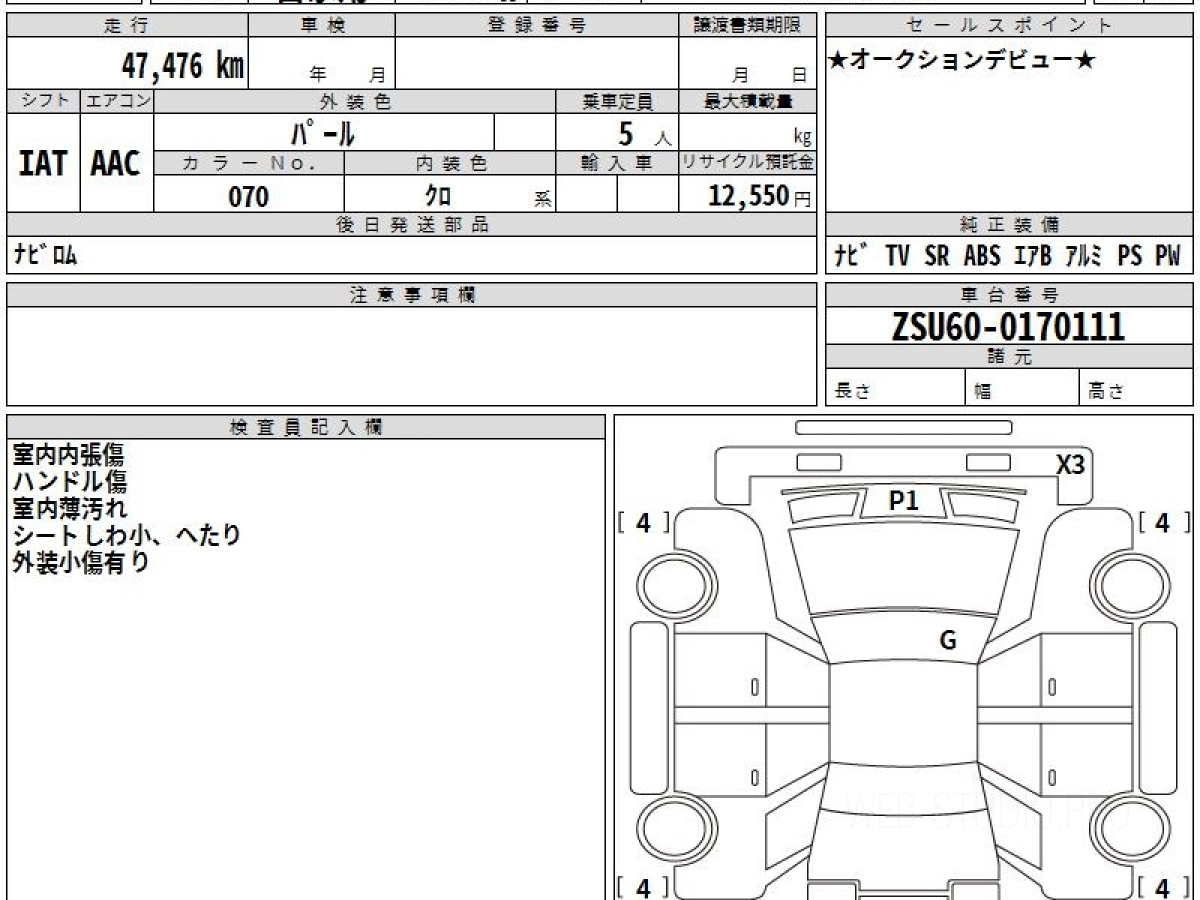Select the recycle deposit amount 12,550円
Viewport: 1200px width, 900px height.
click(x=760, y=196)
